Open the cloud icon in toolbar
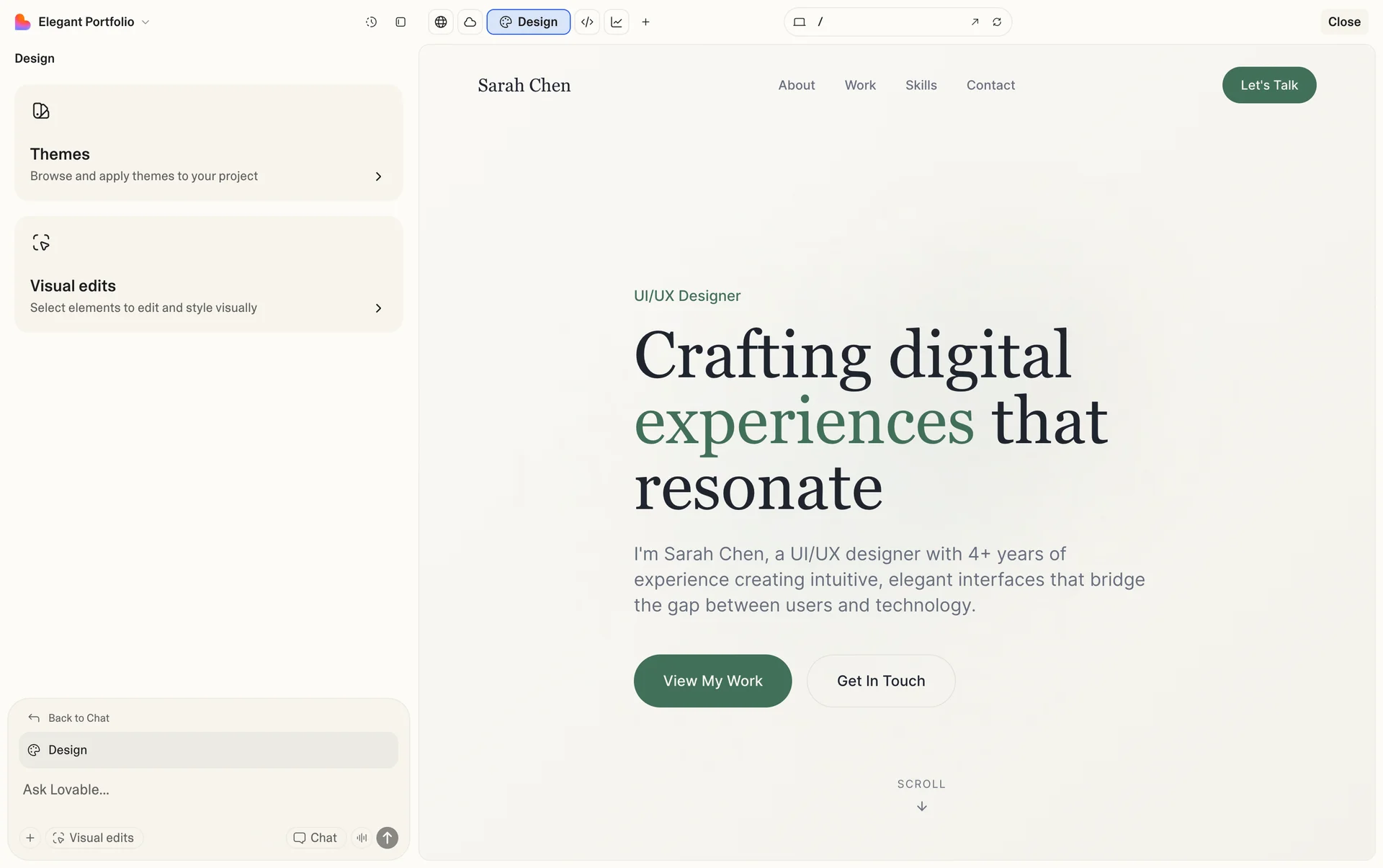Screen dimensions: 1383x868 (x=470, y=22)
